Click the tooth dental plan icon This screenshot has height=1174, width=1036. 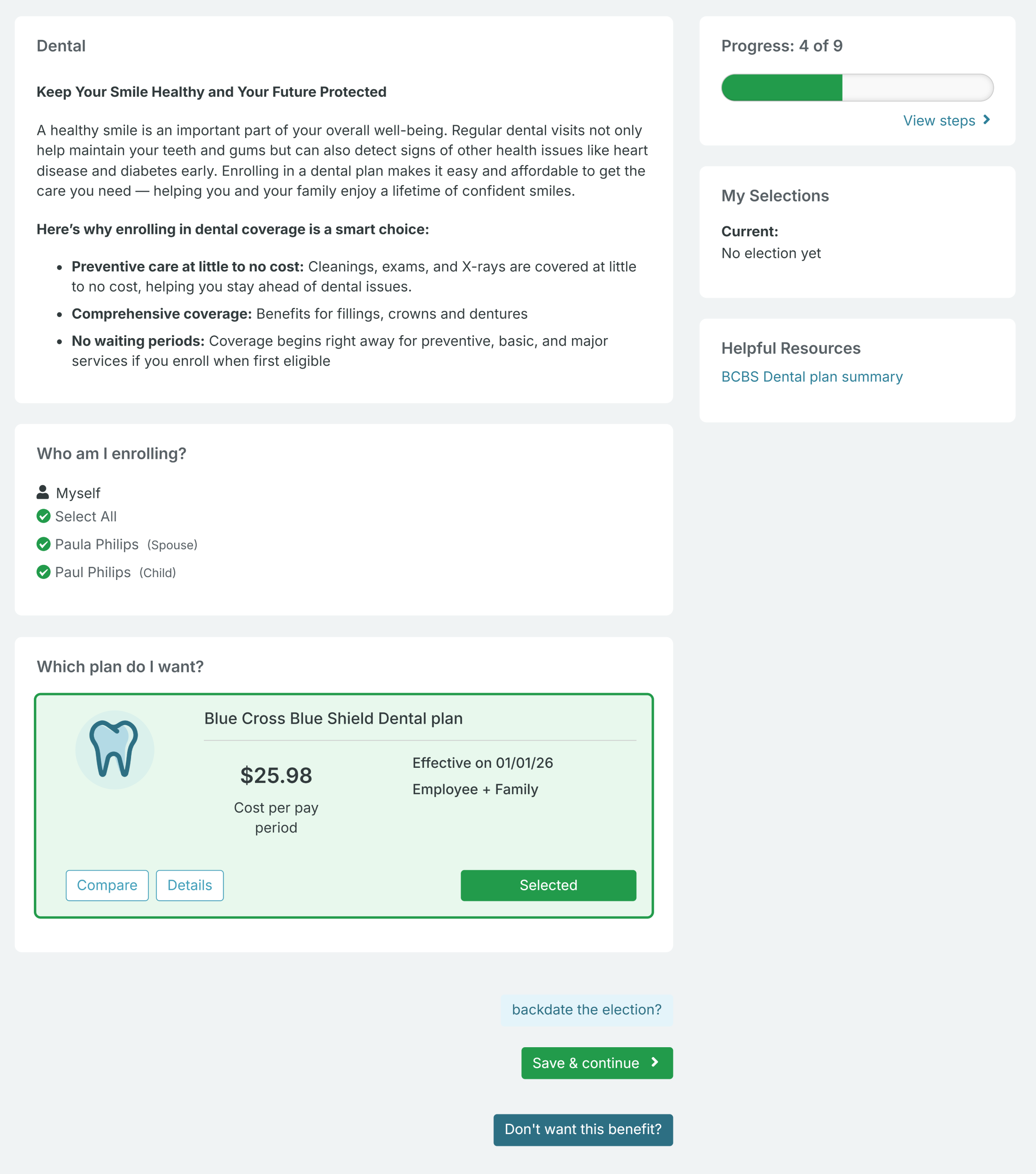point(115,749)
